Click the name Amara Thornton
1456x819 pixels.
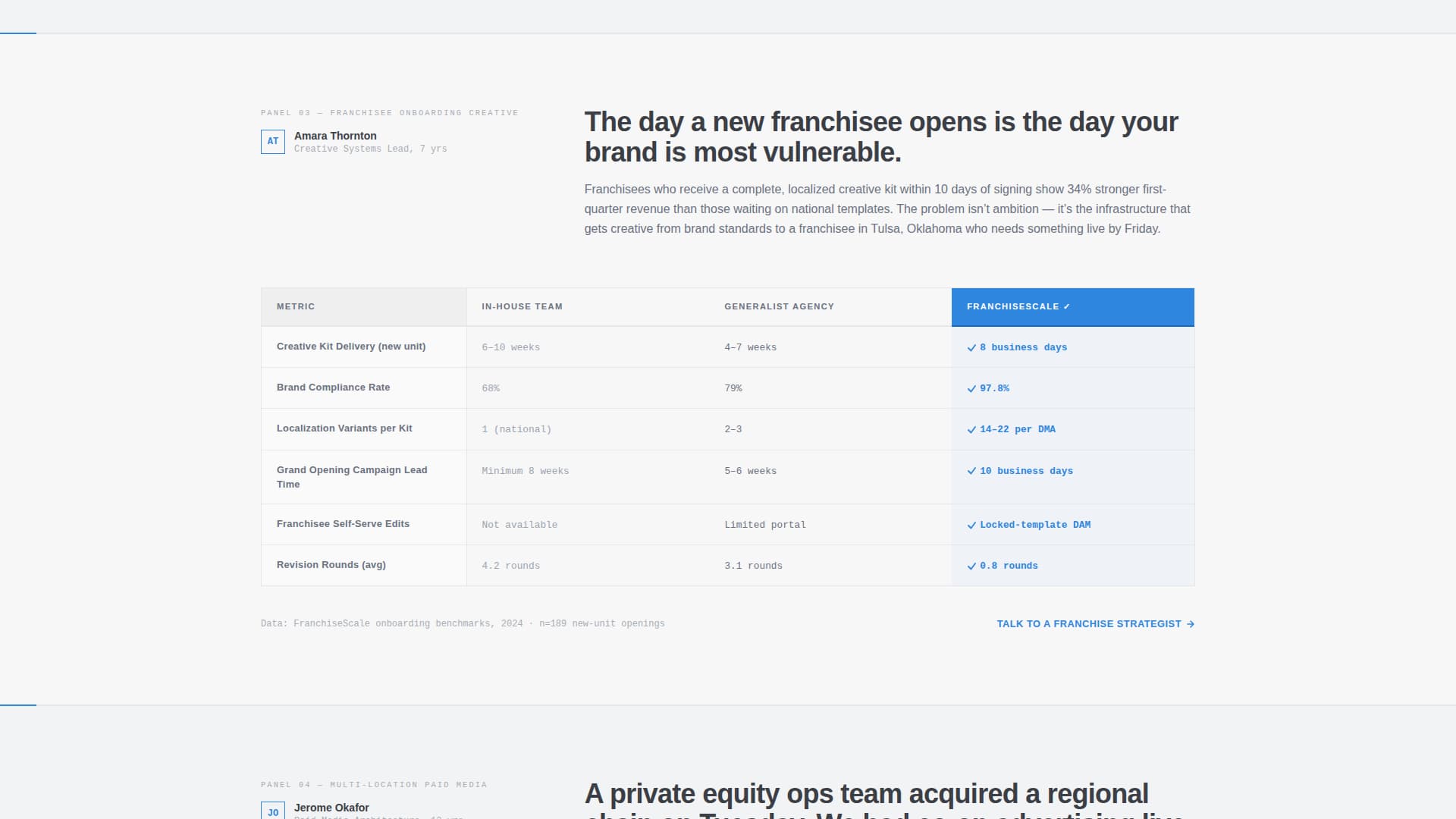[335, 136]
